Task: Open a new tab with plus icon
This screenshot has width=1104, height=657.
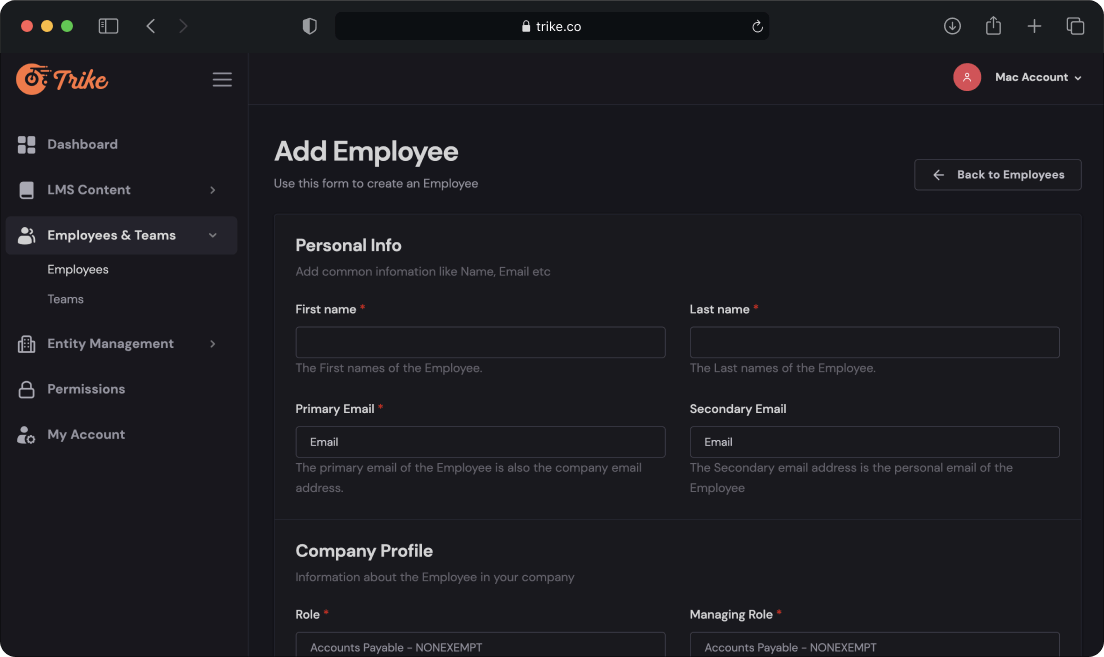Action: 1034,27
